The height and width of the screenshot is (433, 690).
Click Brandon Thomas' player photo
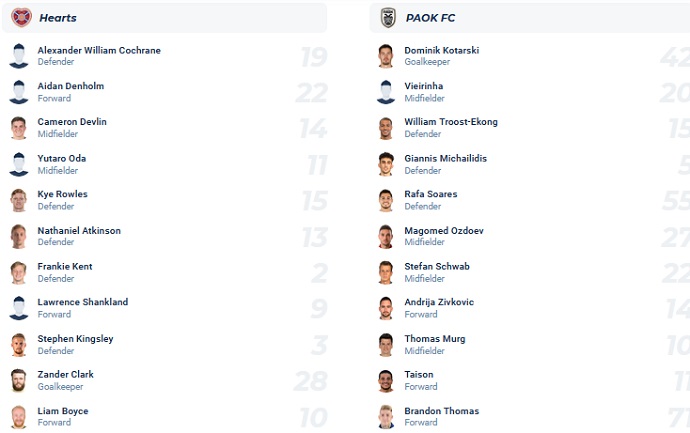(386, 417)
